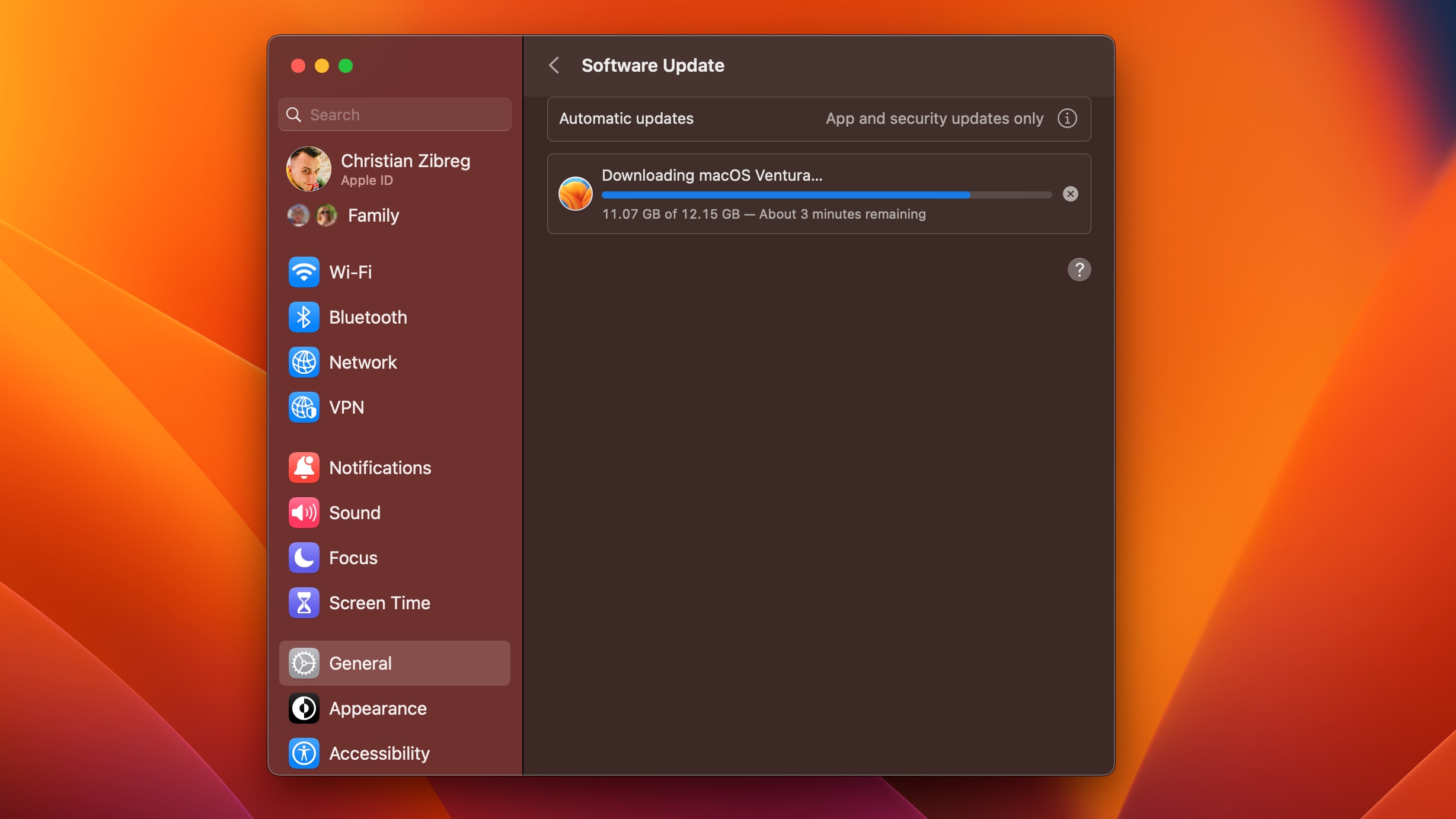Open Bluetooth settings via its icon
This screenshot has width=1456, height=819.
click(x=304, y=317)
